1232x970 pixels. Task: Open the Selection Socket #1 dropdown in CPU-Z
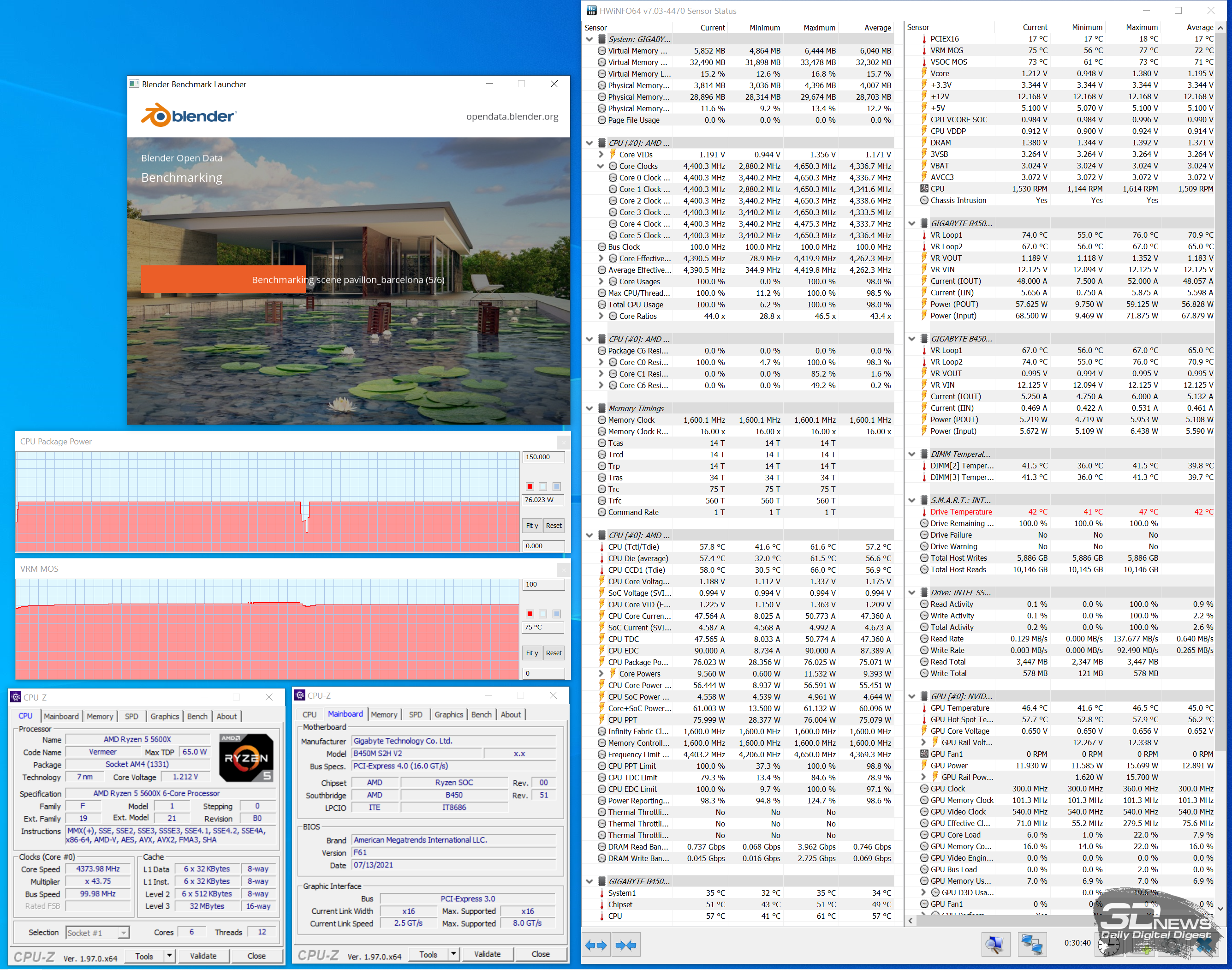click(x=123, y=933)
